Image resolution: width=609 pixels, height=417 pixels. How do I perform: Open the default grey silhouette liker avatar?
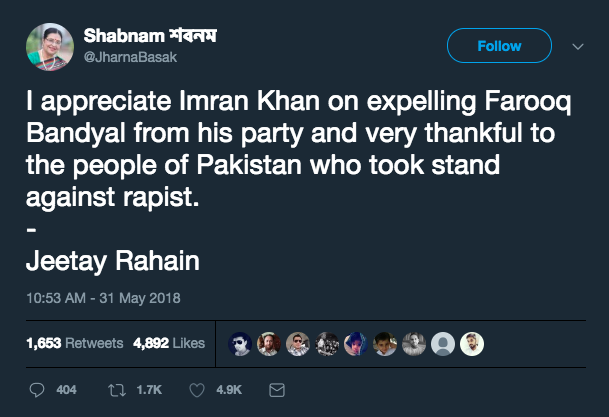[x=445, y=344]
